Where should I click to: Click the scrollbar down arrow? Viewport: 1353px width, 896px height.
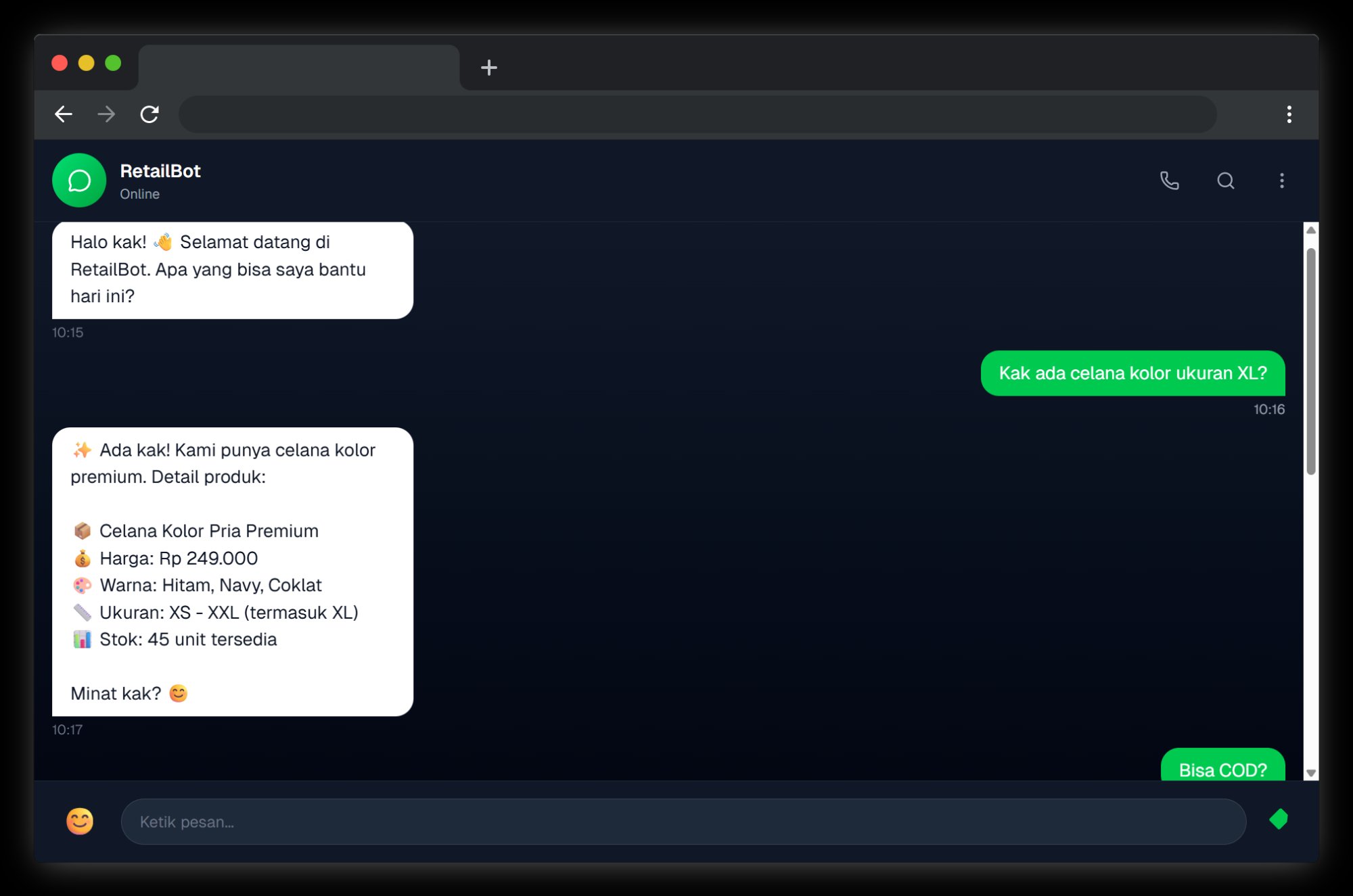1310,771
